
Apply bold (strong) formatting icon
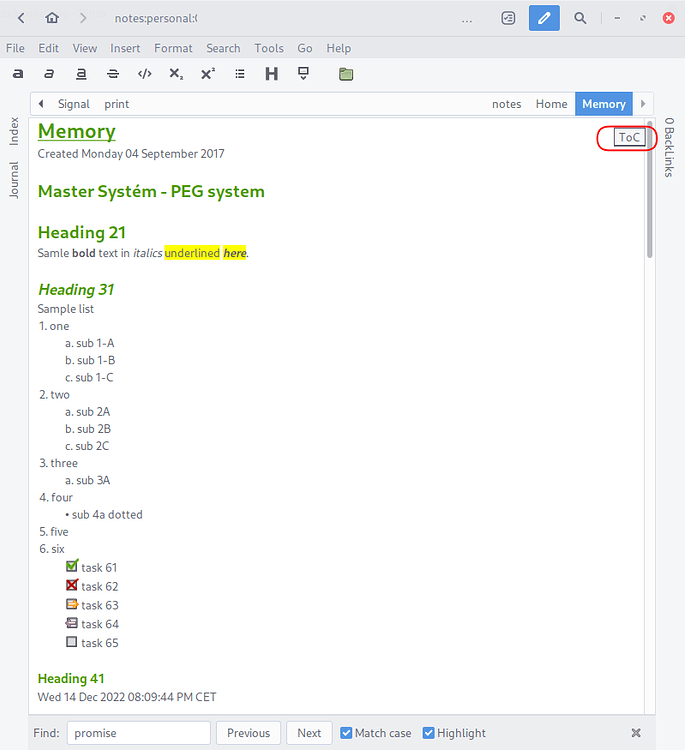pyautogui.click(x=18, y=74)
